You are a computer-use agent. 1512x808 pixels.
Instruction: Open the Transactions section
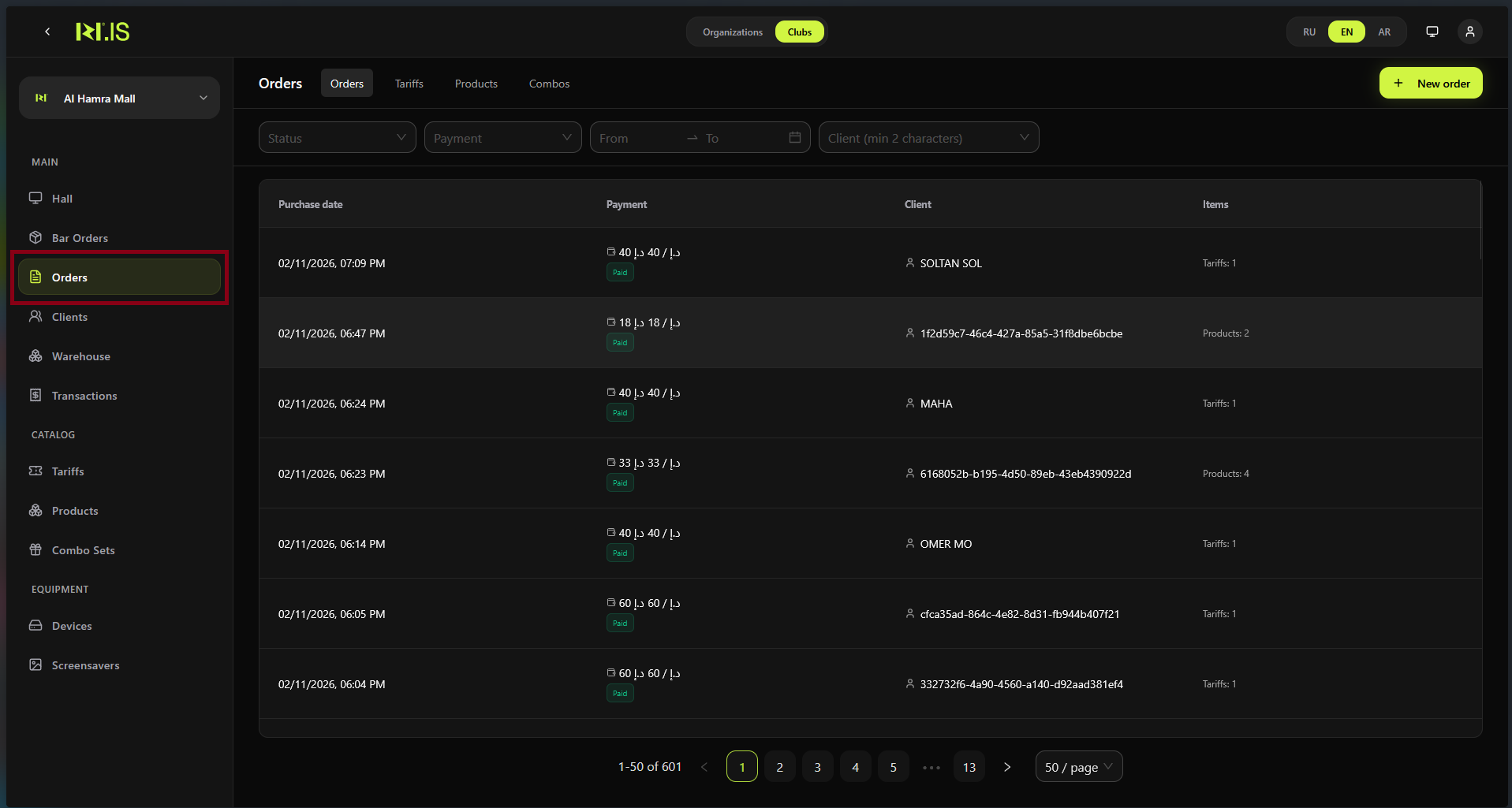pos(84,395)
